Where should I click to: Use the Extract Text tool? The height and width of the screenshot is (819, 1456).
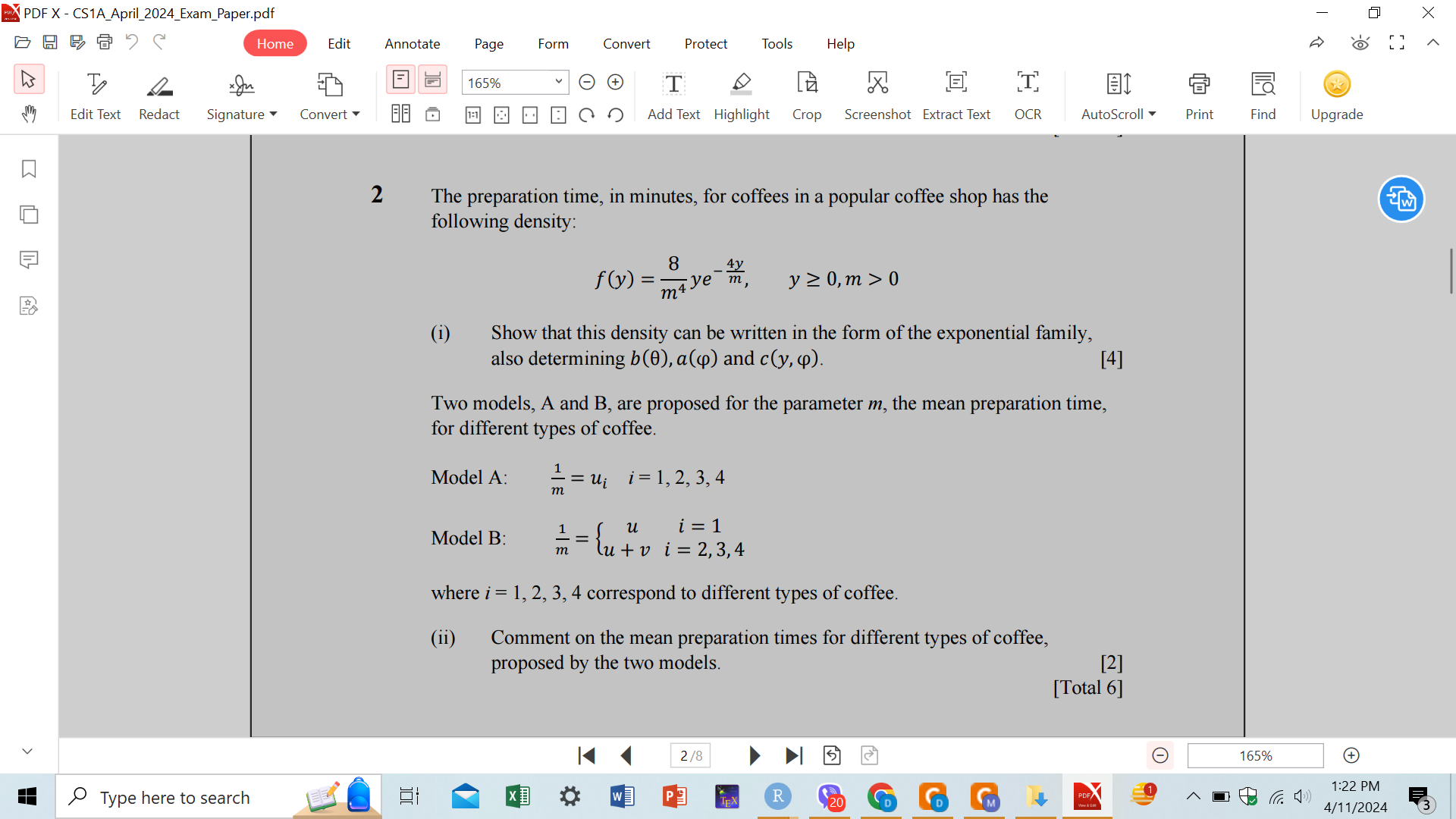click(x=955, y=95)
